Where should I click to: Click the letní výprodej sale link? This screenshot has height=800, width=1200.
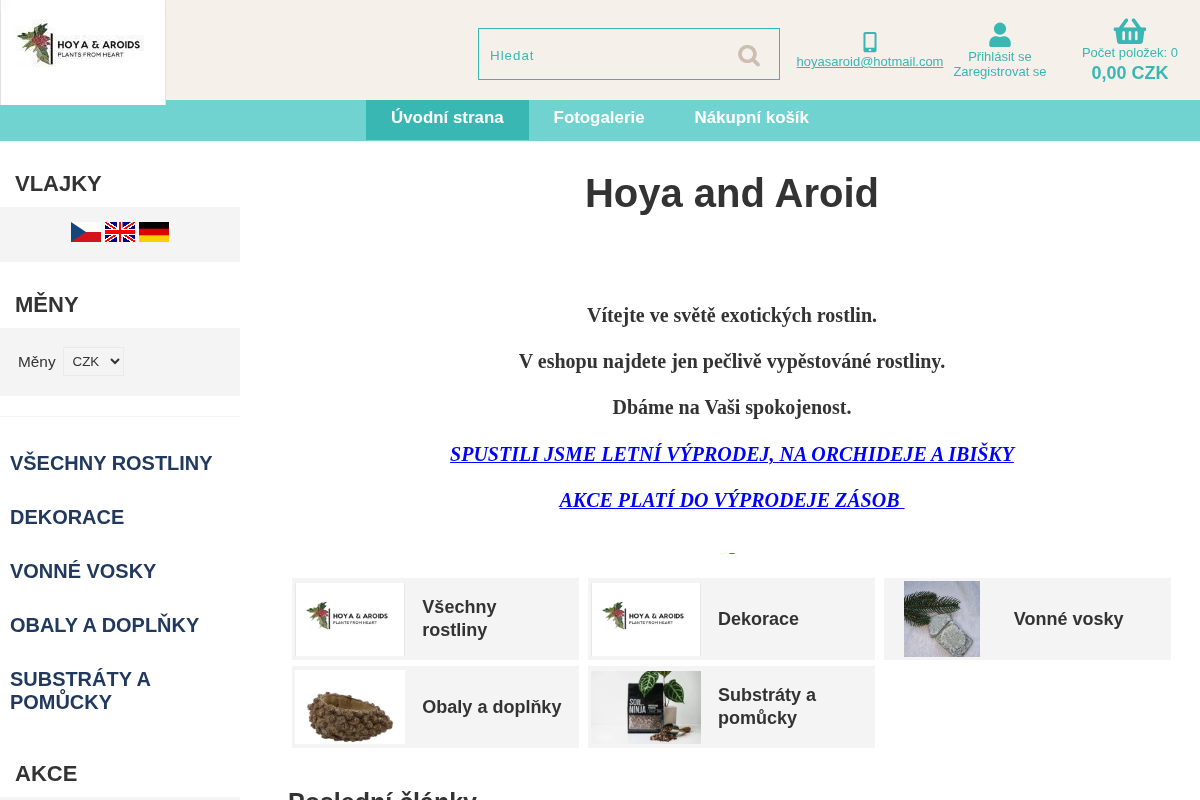pyautogui.click(x=732, y=454)
